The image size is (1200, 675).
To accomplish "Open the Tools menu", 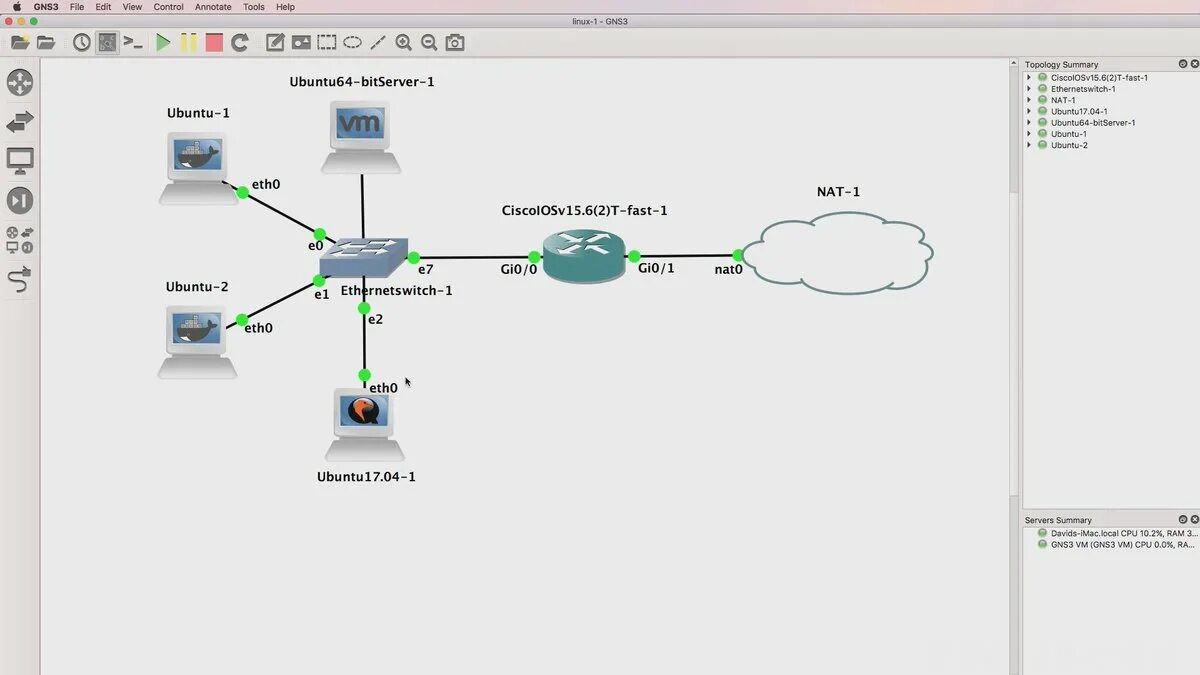I will pyautogui.click(x=254, y=7).
